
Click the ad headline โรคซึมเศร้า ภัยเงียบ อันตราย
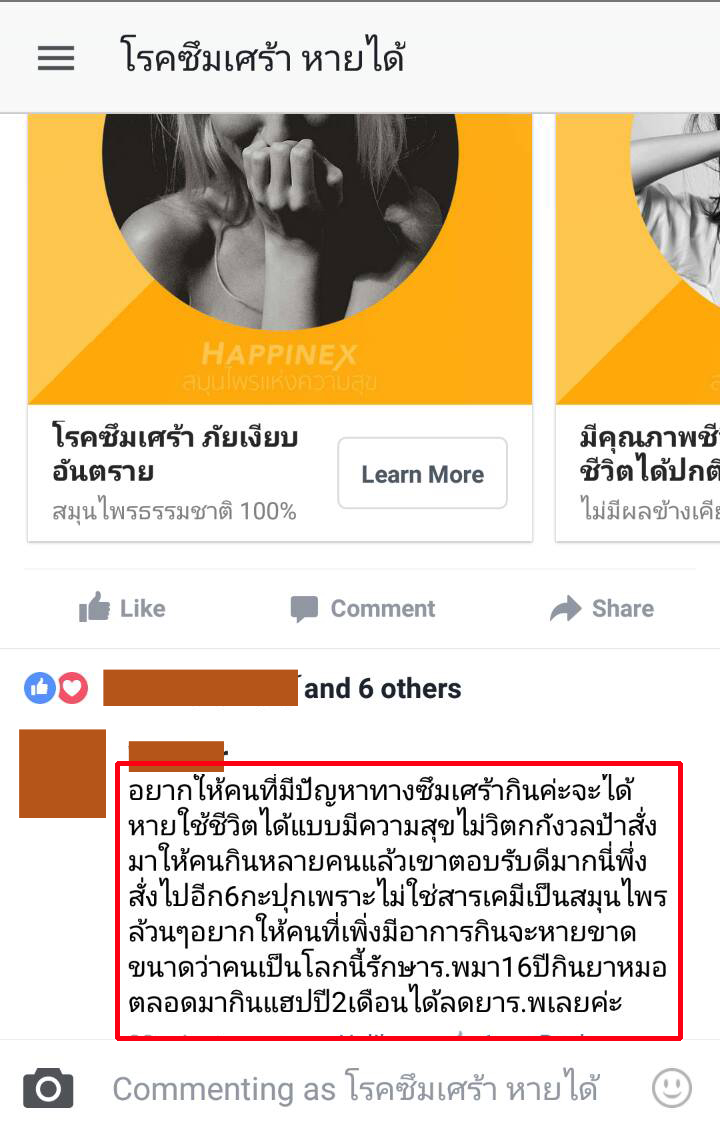(175, 454)
